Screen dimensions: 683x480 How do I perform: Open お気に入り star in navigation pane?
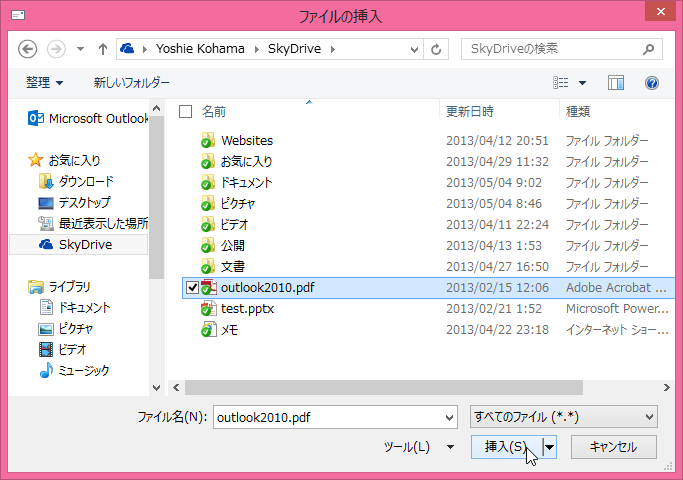(64, 160)
